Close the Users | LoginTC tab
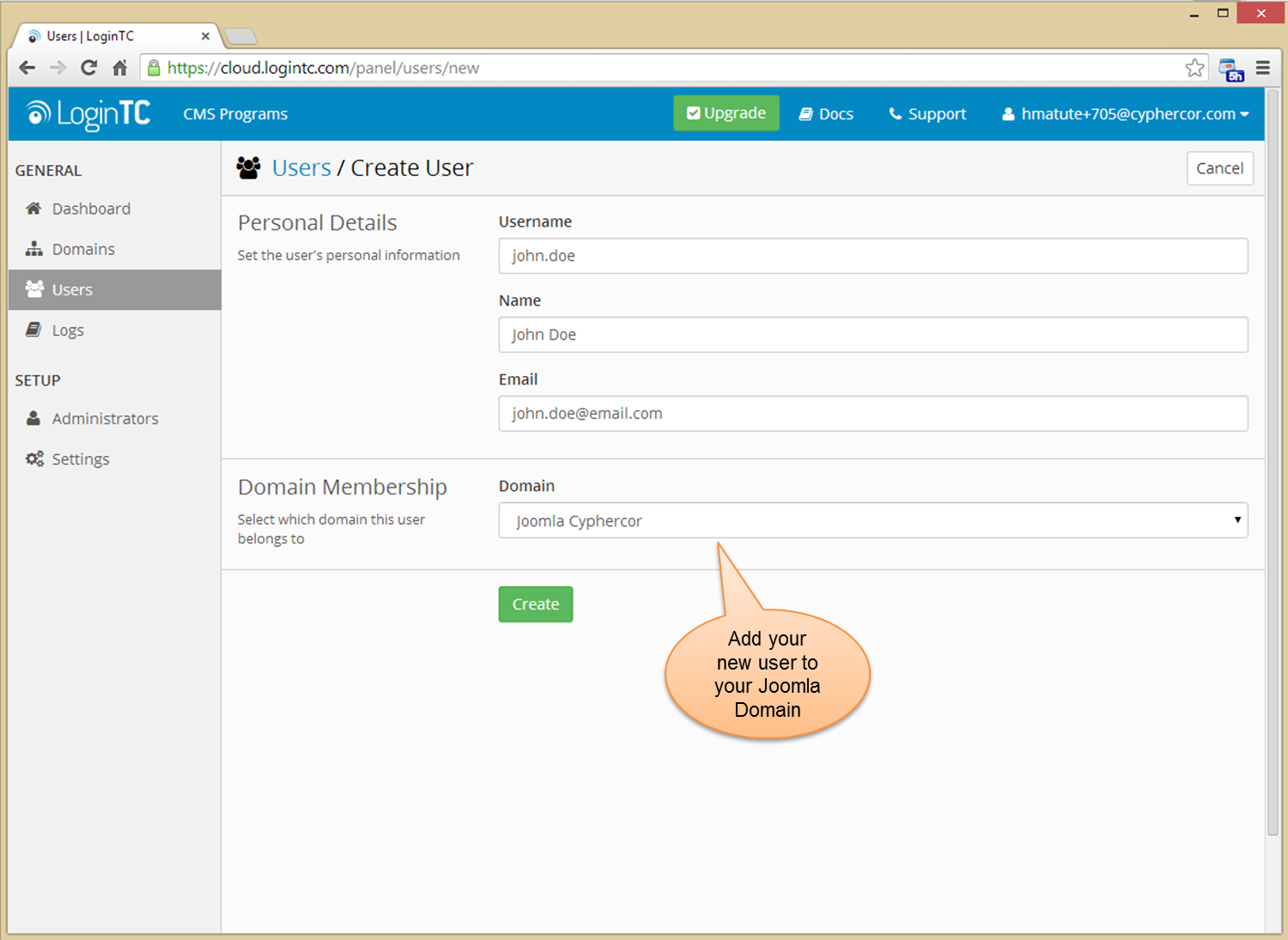Image resolution: width=1288 pixels, height=940 pixels. (x=205, y=36)
